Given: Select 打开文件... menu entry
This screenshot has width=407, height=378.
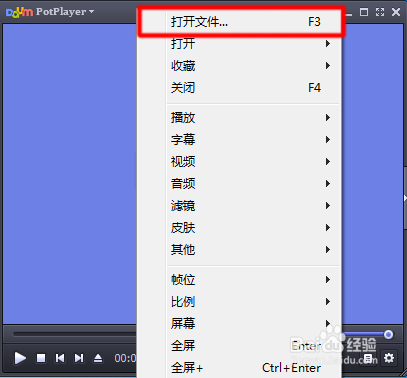Looking at the screenshot, I should (x=239, y=22).
